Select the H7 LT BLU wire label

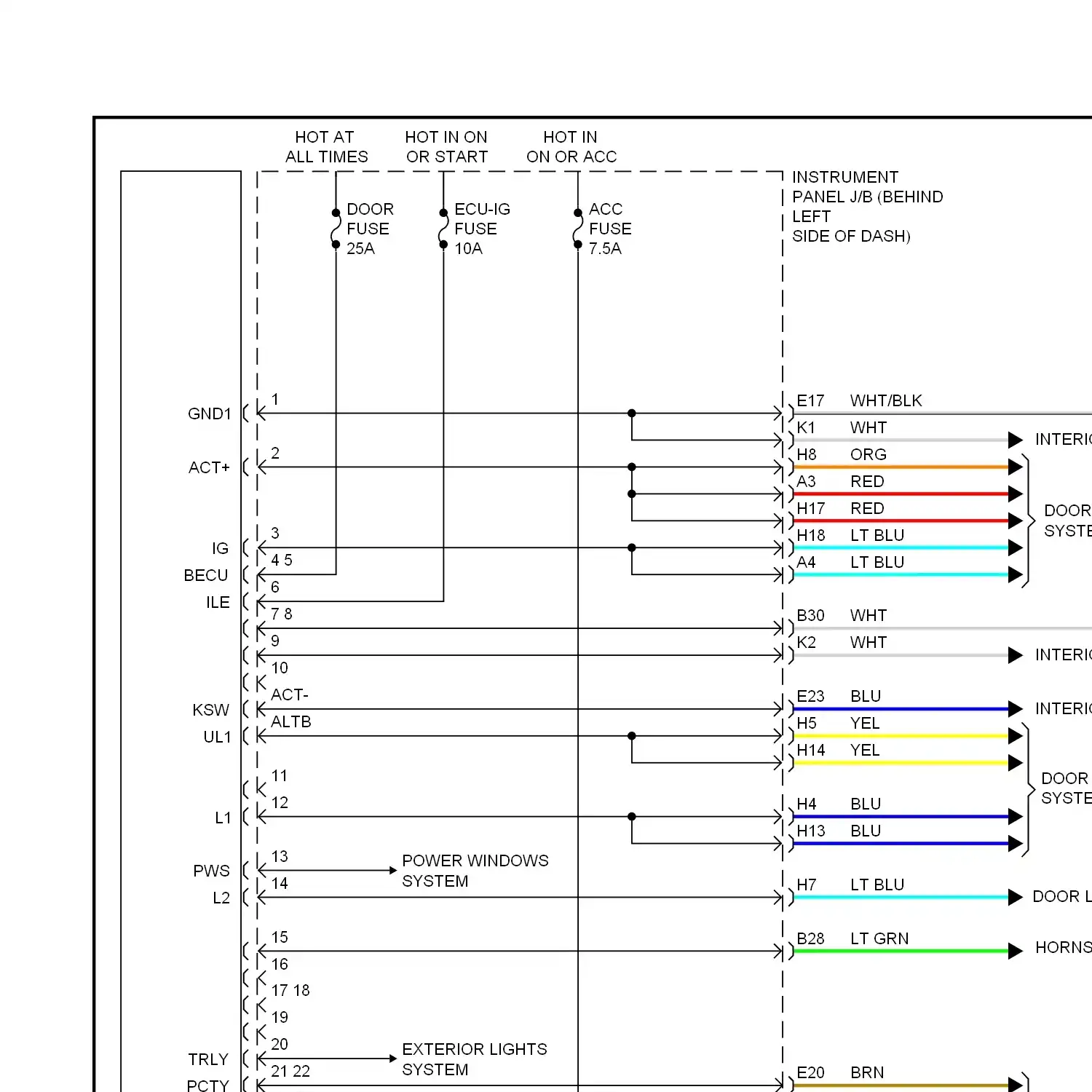click(850, 885)
